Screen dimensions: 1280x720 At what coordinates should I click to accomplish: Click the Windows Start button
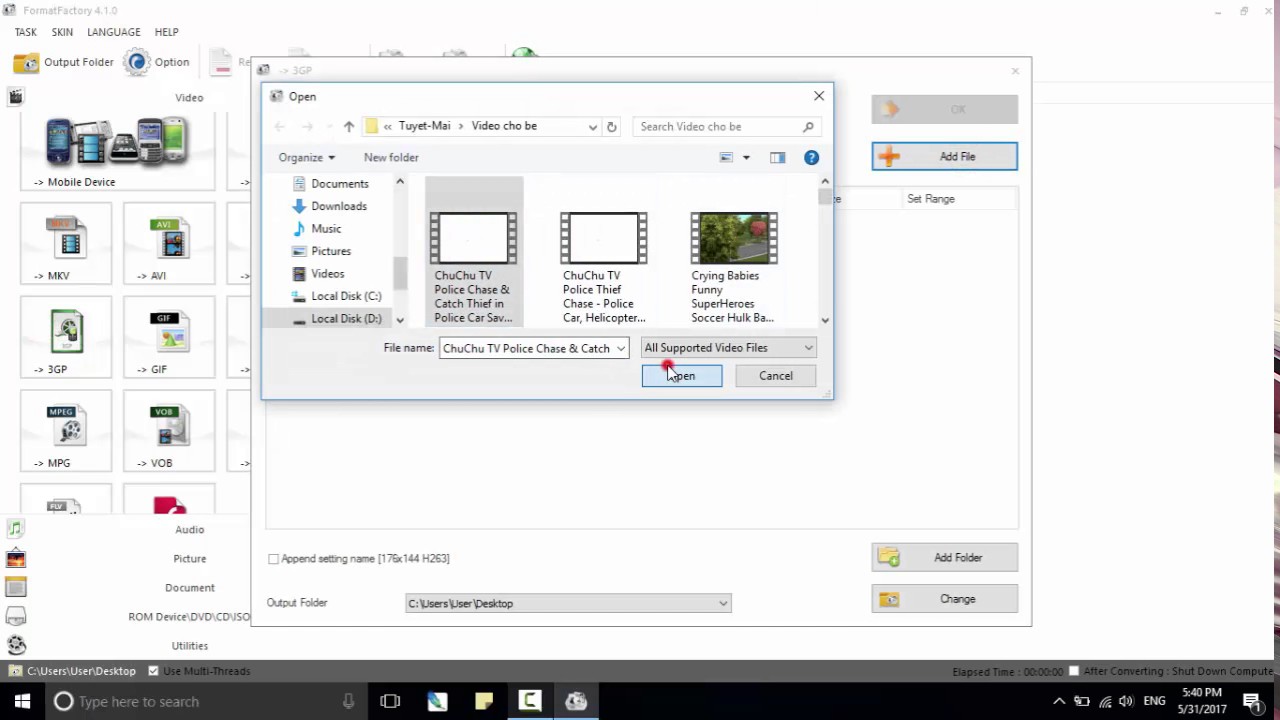[x=22, y=701]
